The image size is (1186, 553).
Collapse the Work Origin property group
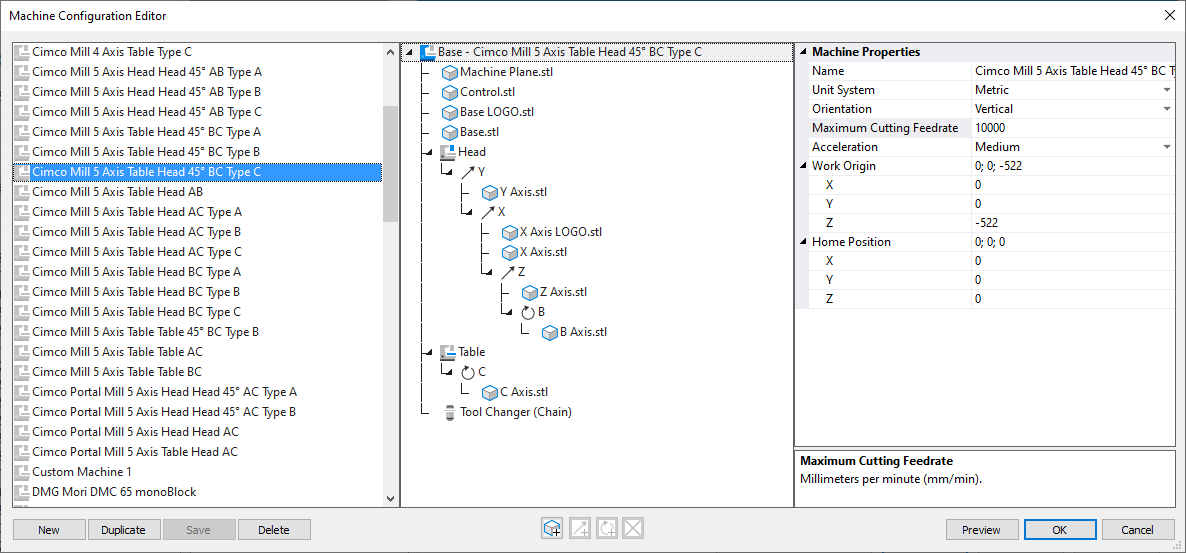[803, 166]
